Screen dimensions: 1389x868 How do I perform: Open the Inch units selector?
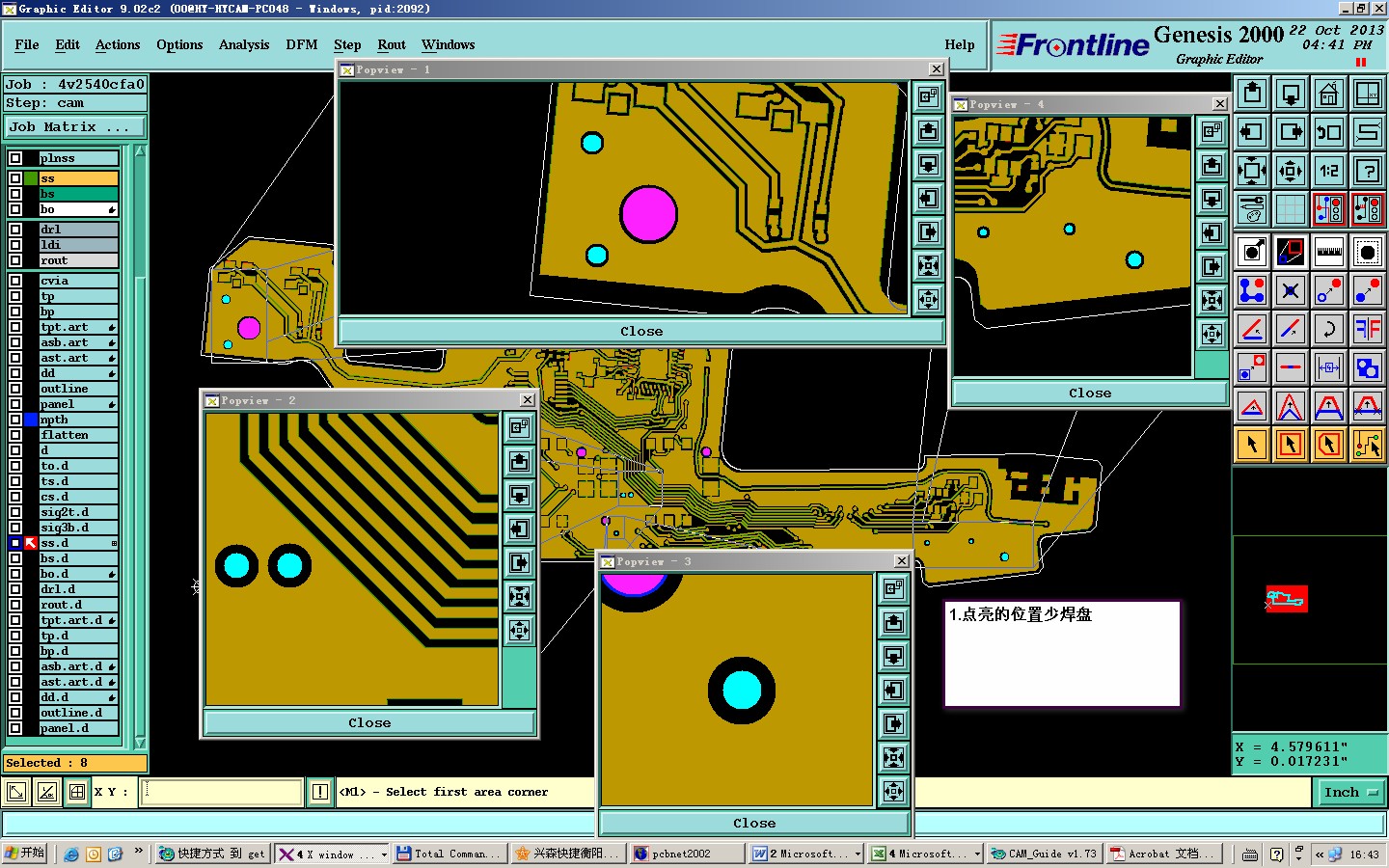point(1351,792)
